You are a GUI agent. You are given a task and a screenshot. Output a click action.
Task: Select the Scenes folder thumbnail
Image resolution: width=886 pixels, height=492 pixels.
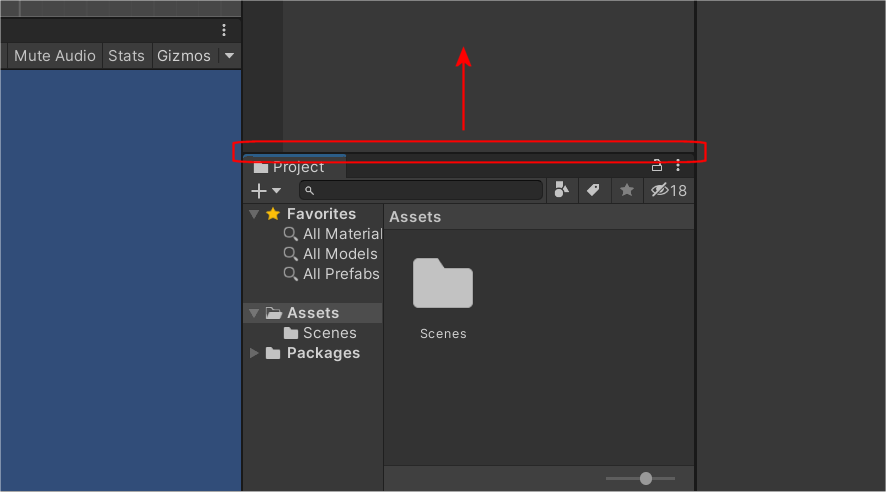[x=443, y=283]
